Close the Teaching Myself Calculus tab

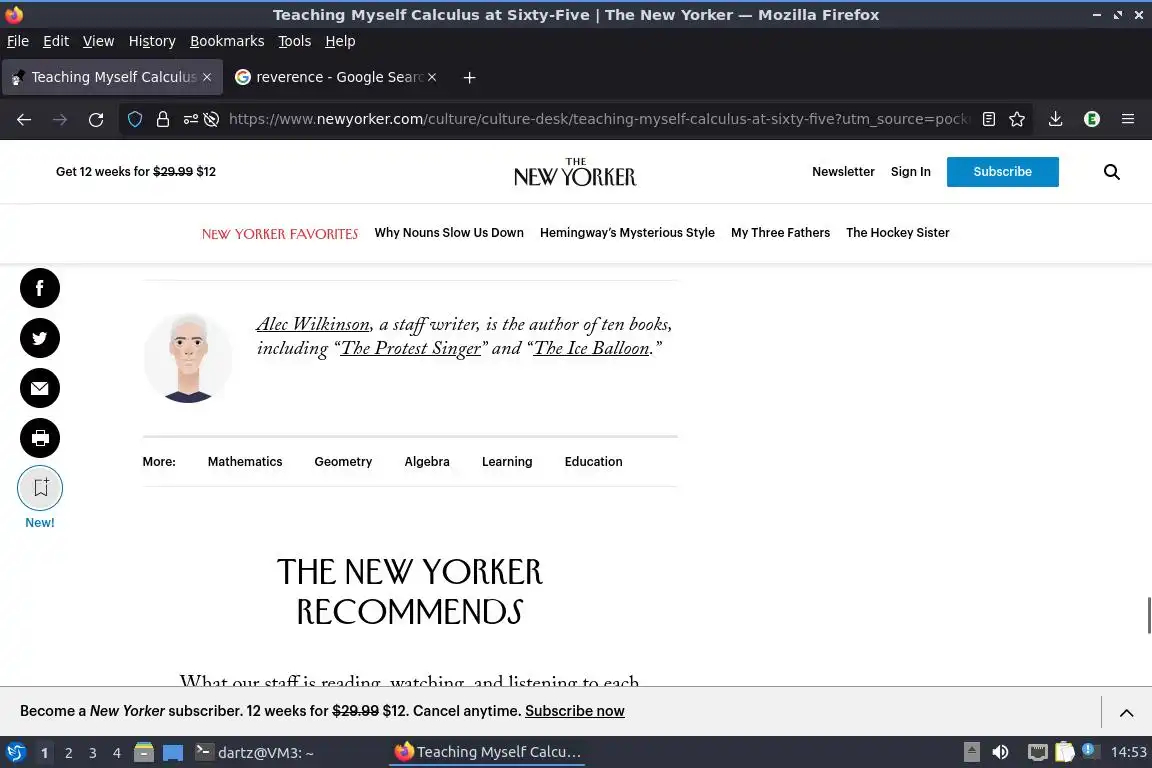(x=207, y=77)
